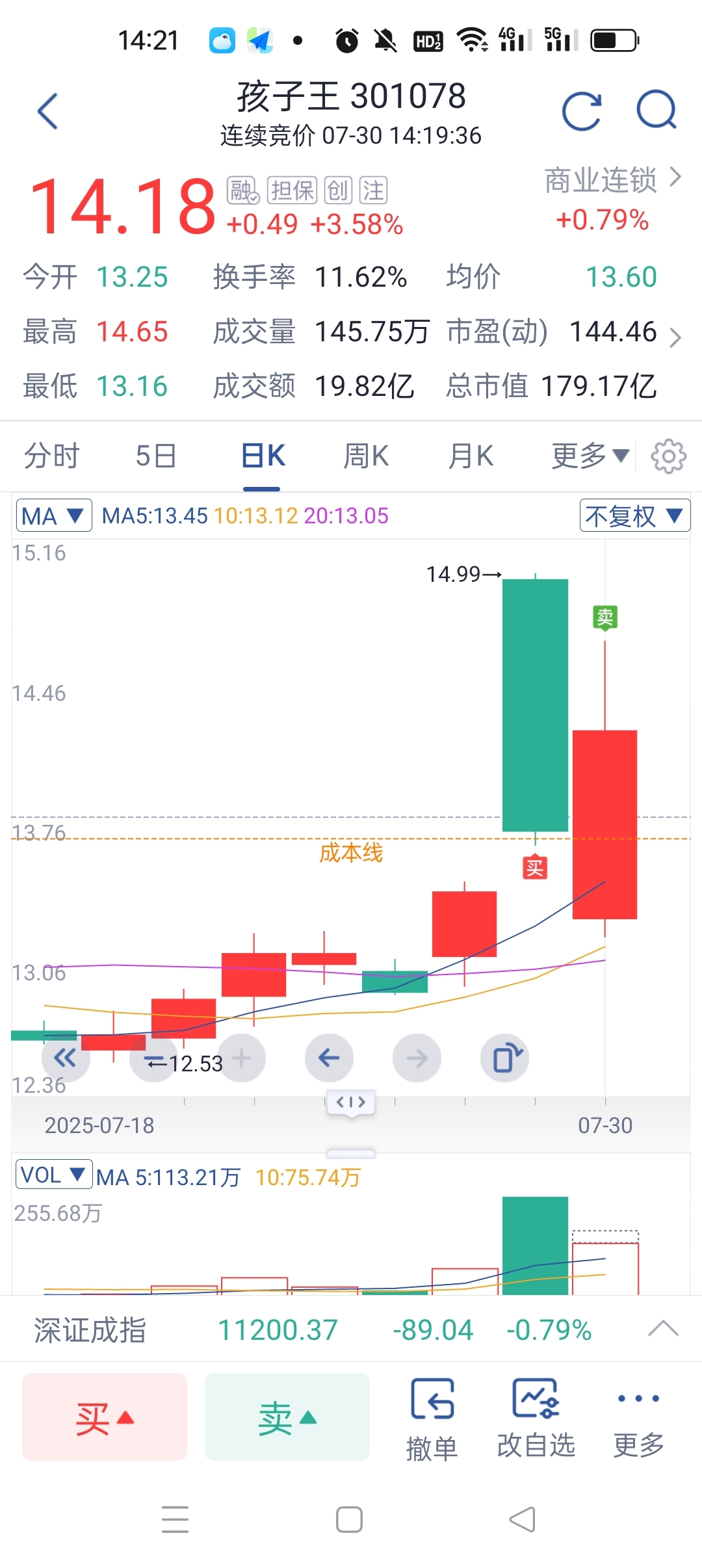Tap the green 卖 sell button
The width and height of the screenshot is (702, 1568).
287,1417
